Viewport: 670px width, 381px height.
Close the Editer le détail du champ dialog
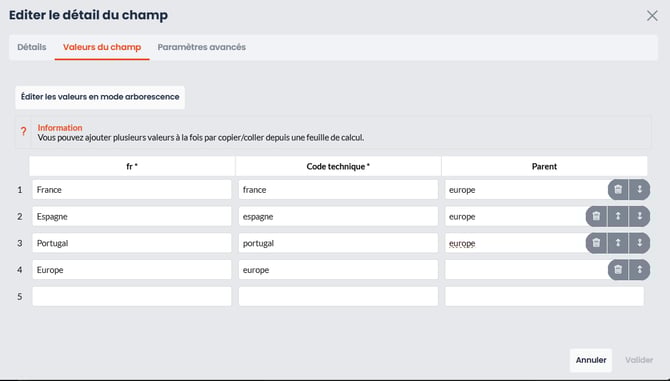tap(652, 16)
